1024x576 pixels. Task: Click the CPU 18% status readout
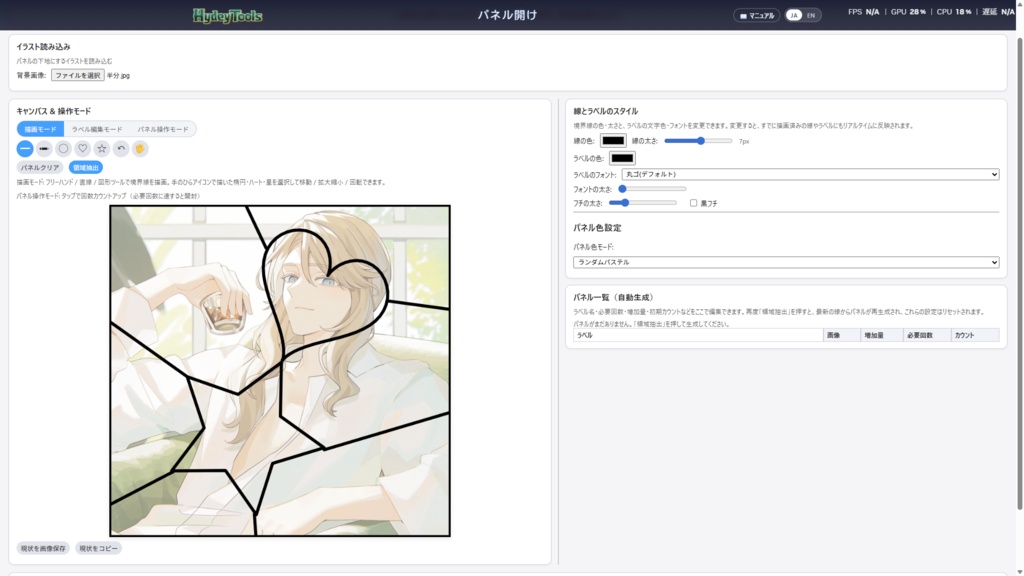pyautogui.click(x=954, y=12)
